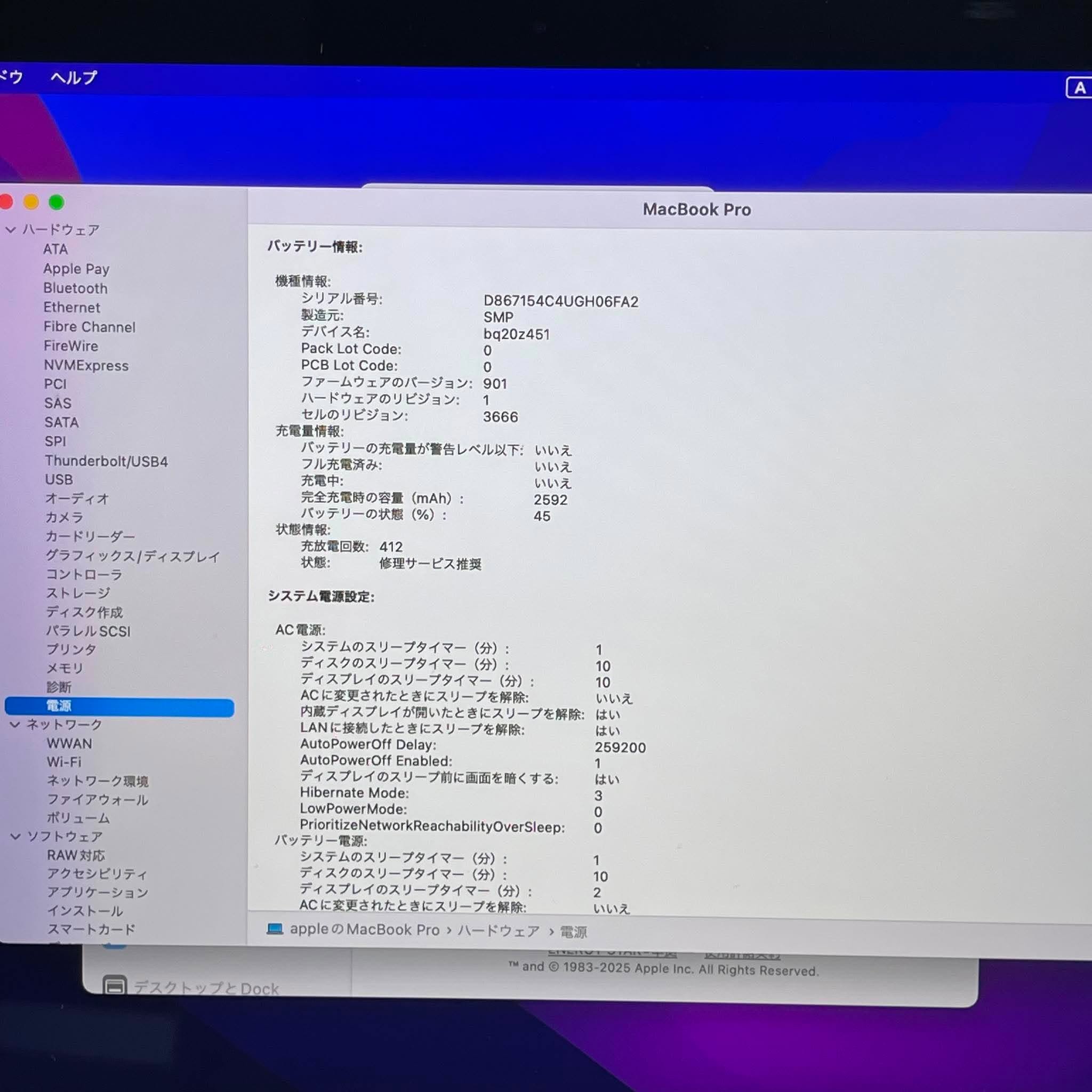This screenshot has width=1092, height=1092.
Task: Select FireWire in the sidebar
Action: pyautogui.click(x=71, y=346)
